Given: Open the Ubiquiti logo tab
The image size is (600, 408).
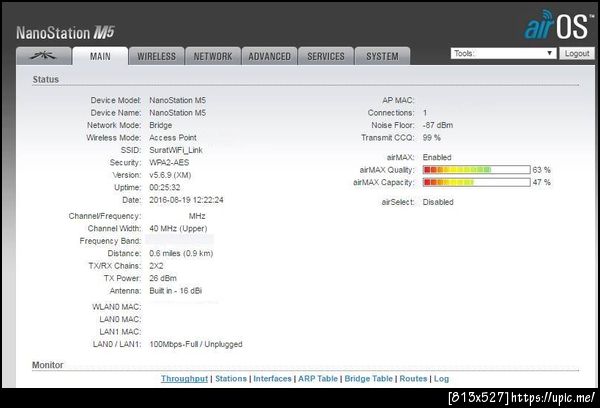Looking at the screenshot, I should click(44, 56).
